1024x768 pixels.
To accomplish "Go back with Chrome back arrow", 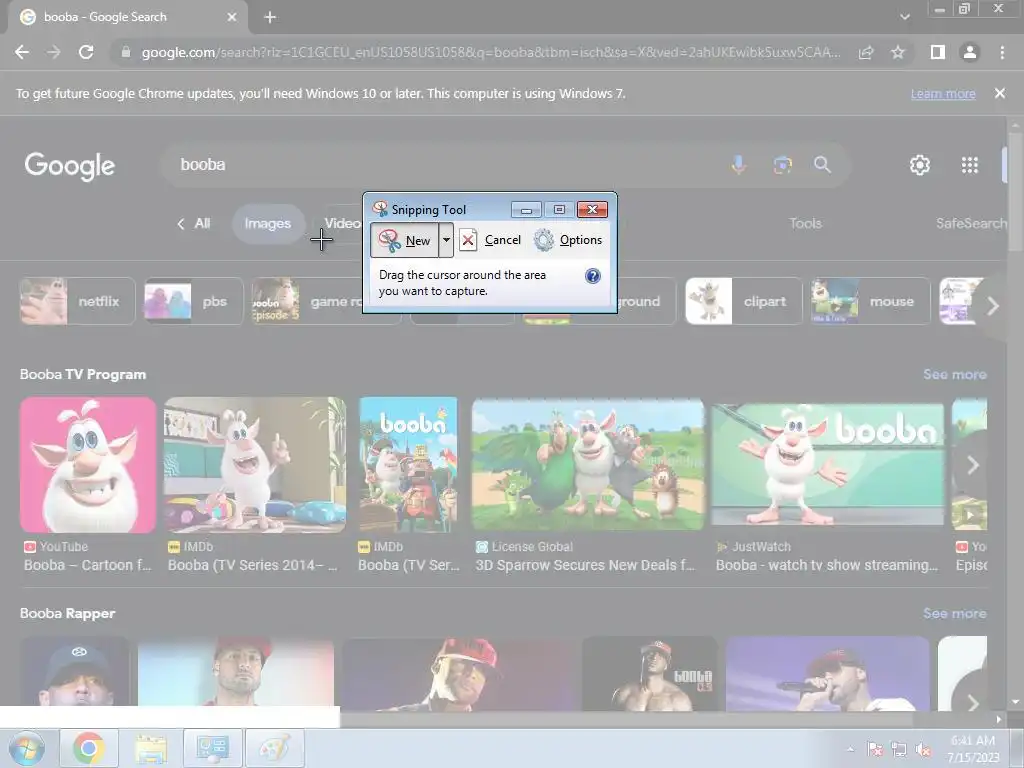I will tap(22, 52).
